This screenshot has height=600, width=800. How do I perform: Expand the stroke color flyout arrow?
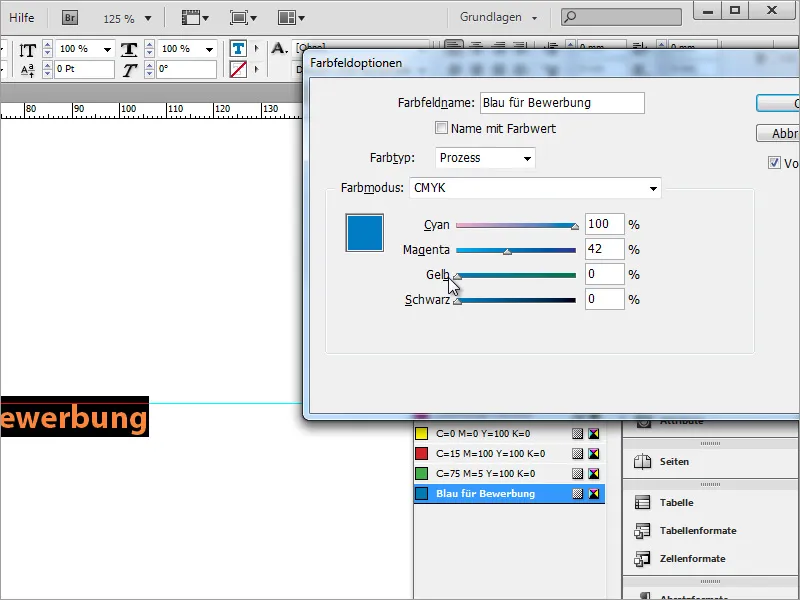257,69
